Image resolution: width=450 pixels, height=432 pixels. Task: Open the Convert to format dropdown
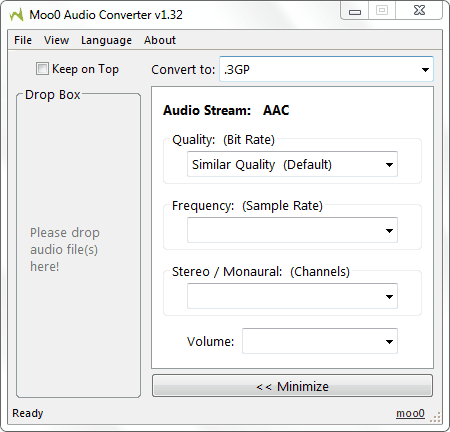(326, 69)
